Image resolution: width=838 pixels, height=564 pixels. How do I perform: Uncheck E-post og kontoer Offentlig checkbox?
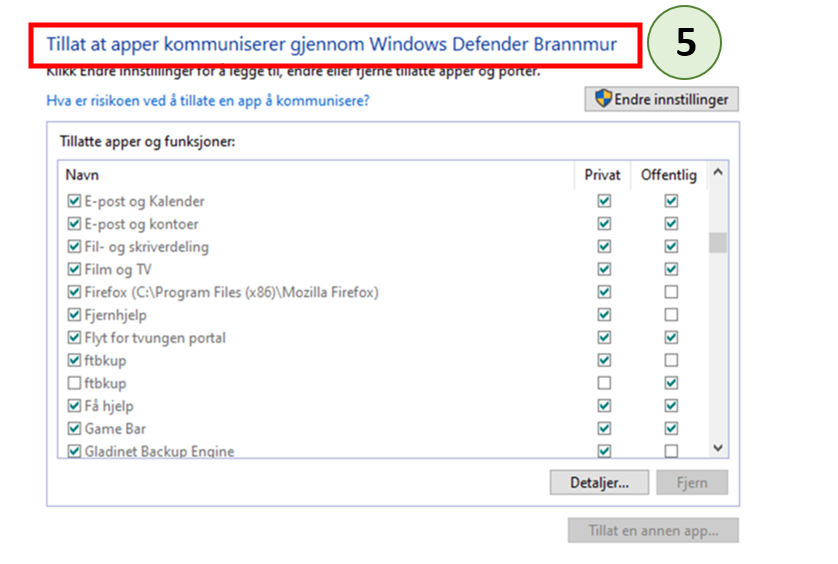tap(671, 224)
